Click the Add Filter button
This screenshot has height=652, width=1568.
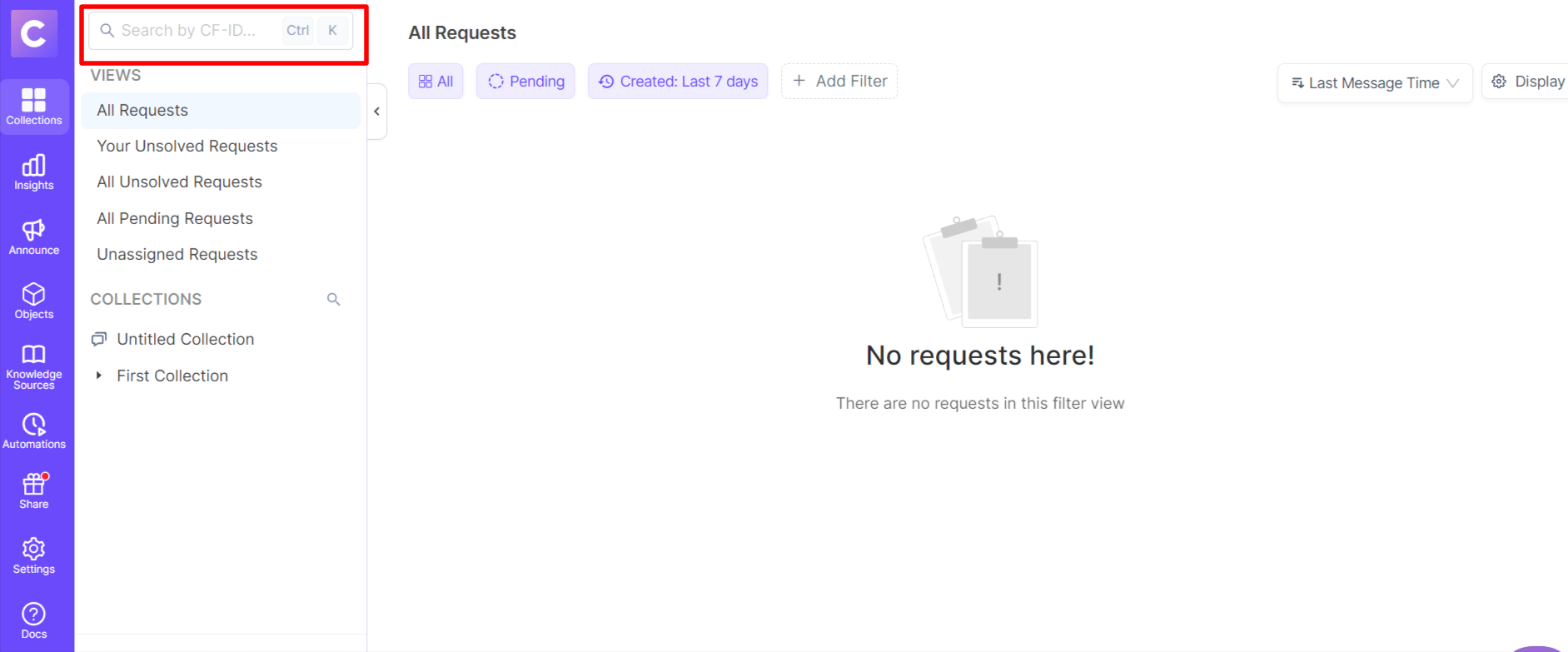(x=839, y=82)
